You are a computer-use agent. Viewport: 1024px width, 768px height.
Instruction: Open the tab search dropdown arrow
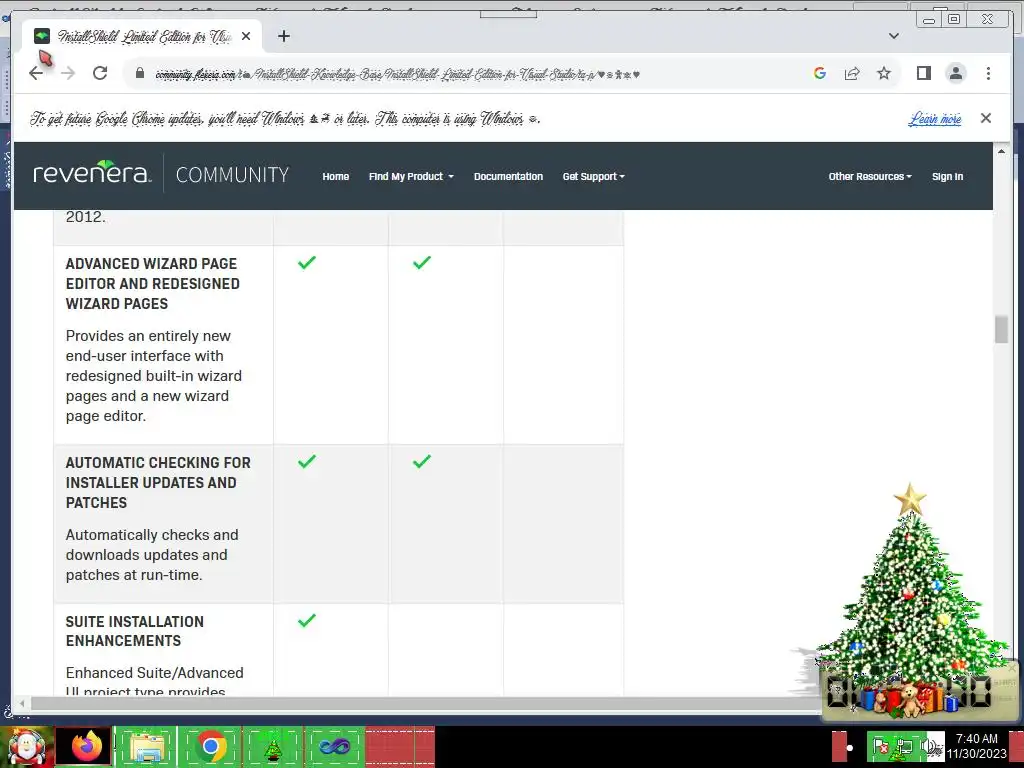pos(894,36)
